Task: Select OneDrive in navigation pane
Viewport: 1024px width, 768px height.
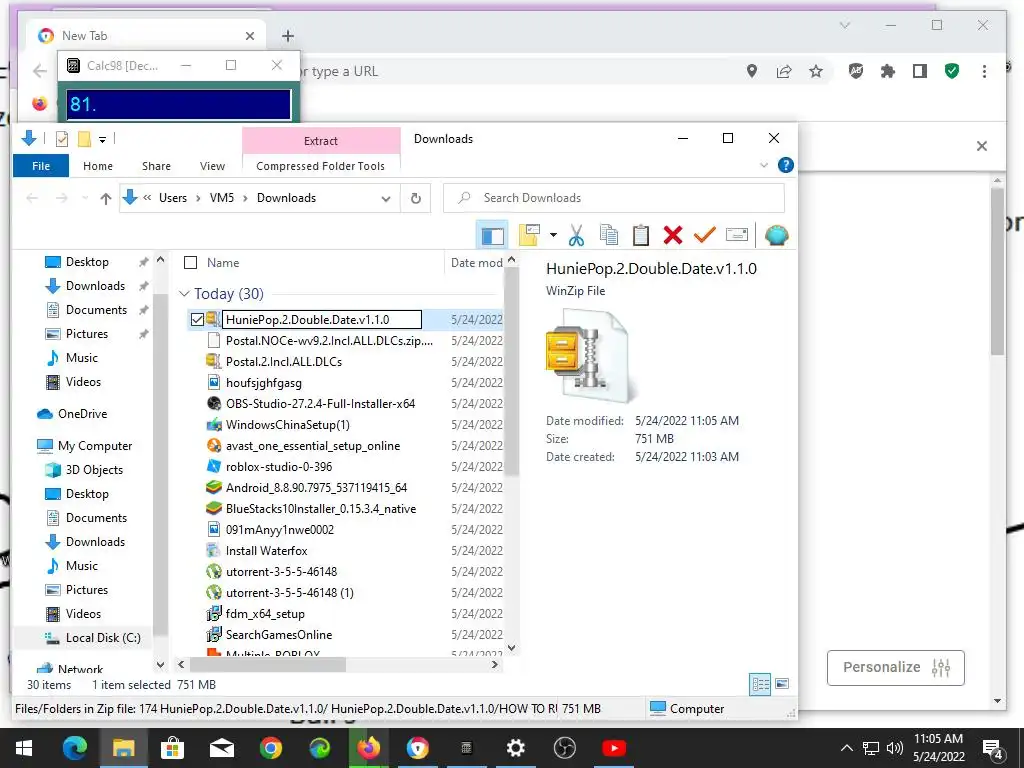Action: pyautogui.click(x=82, y=413)
